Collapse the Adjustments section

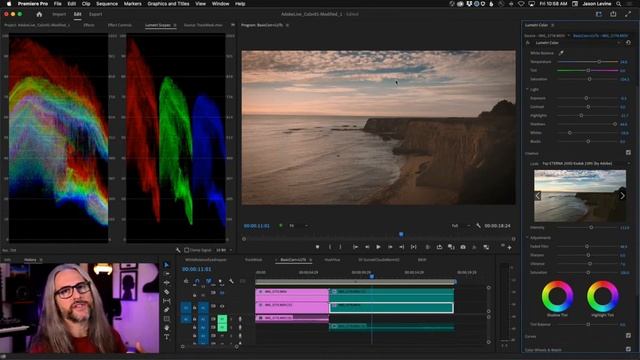click(x=527, y=238)
